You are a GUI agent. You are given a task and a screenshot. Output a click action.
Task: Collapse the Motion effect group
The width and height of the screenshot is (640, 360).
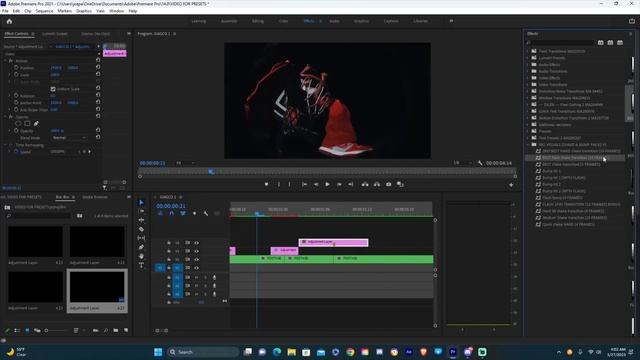pyautogui.click(x=6, y=60)
